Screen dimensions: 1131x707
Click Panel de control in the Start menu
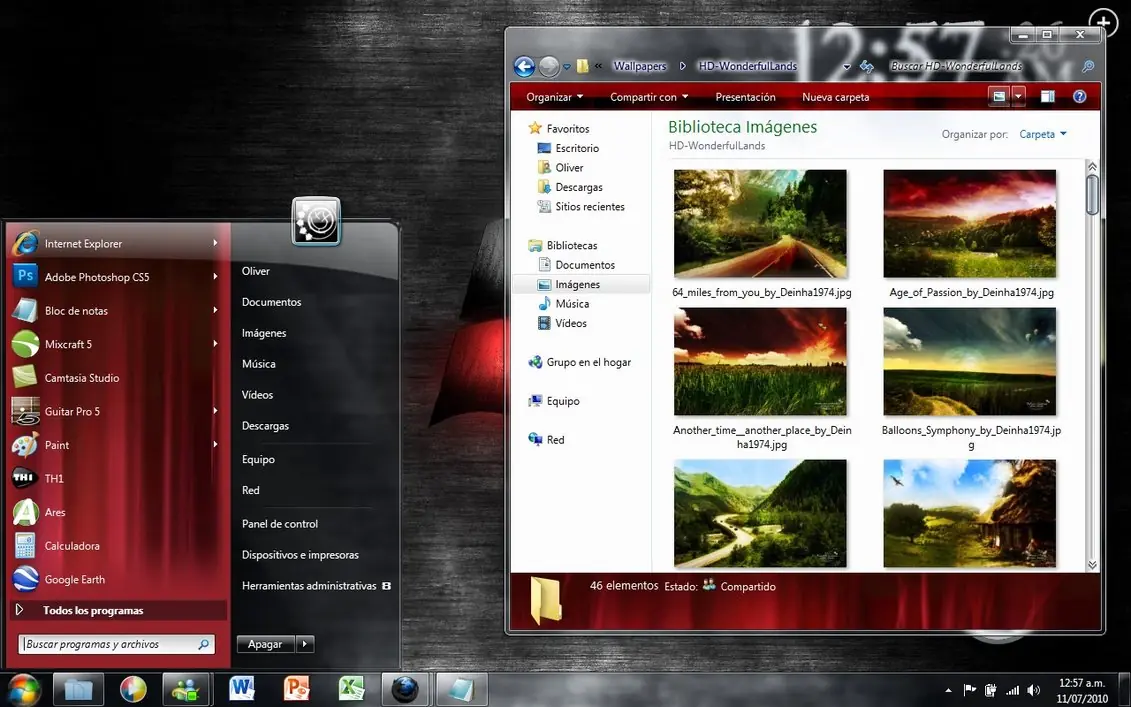tap(279, 524)
